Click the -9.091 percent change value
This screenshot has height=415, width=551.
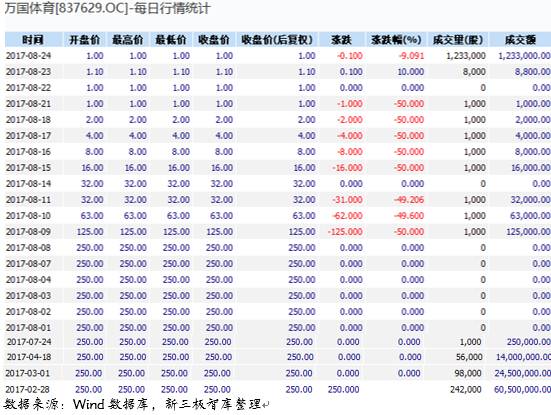411,56
